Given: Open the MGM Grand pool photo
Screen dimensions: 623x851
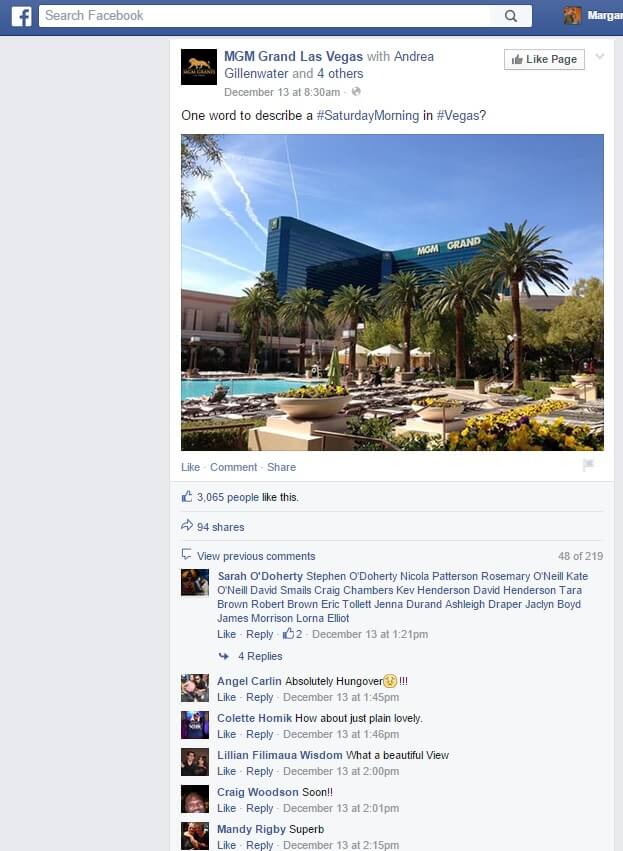Looking at the screenshot, I should 392,293.
